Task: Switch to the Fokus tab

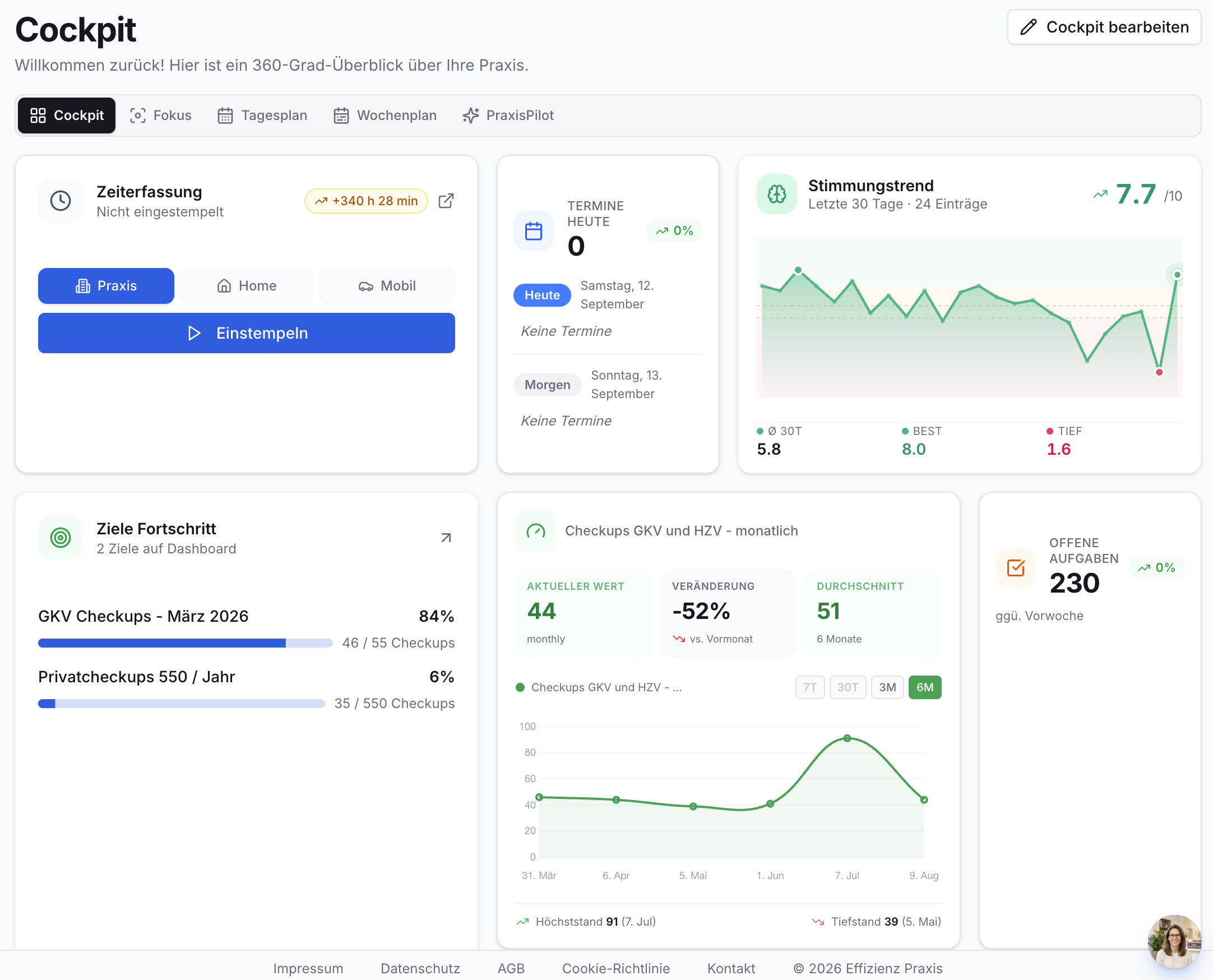Action: [161, 115]
